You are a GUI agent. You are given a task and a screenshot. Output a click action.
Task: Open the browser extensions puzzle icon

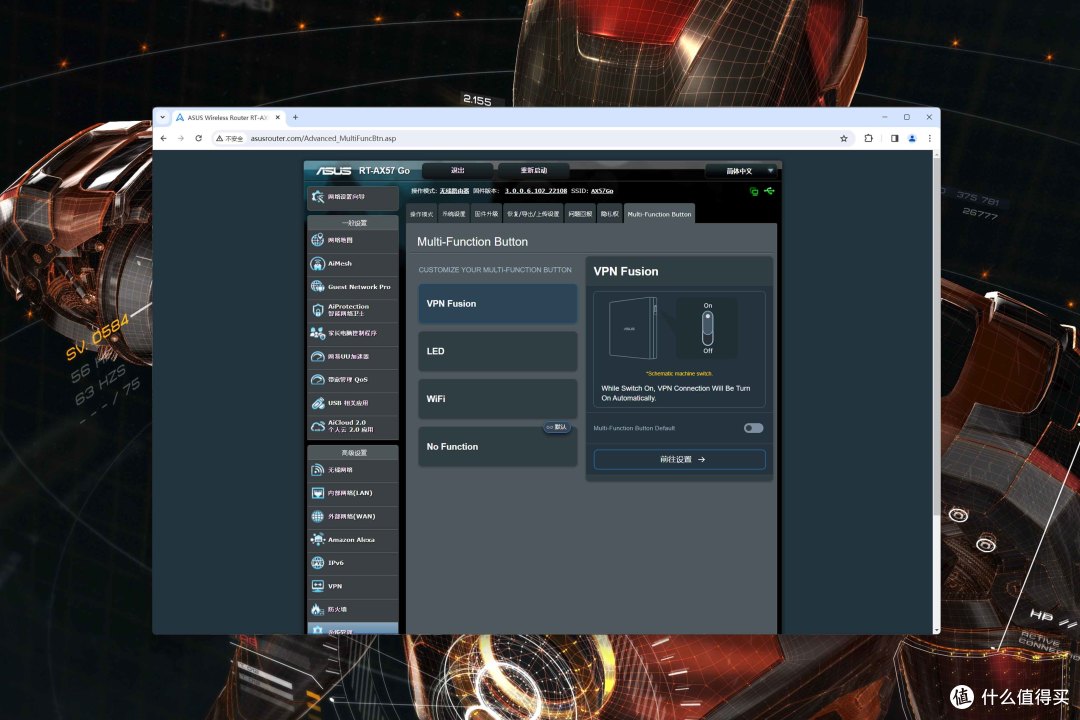(x=869, y=138)
